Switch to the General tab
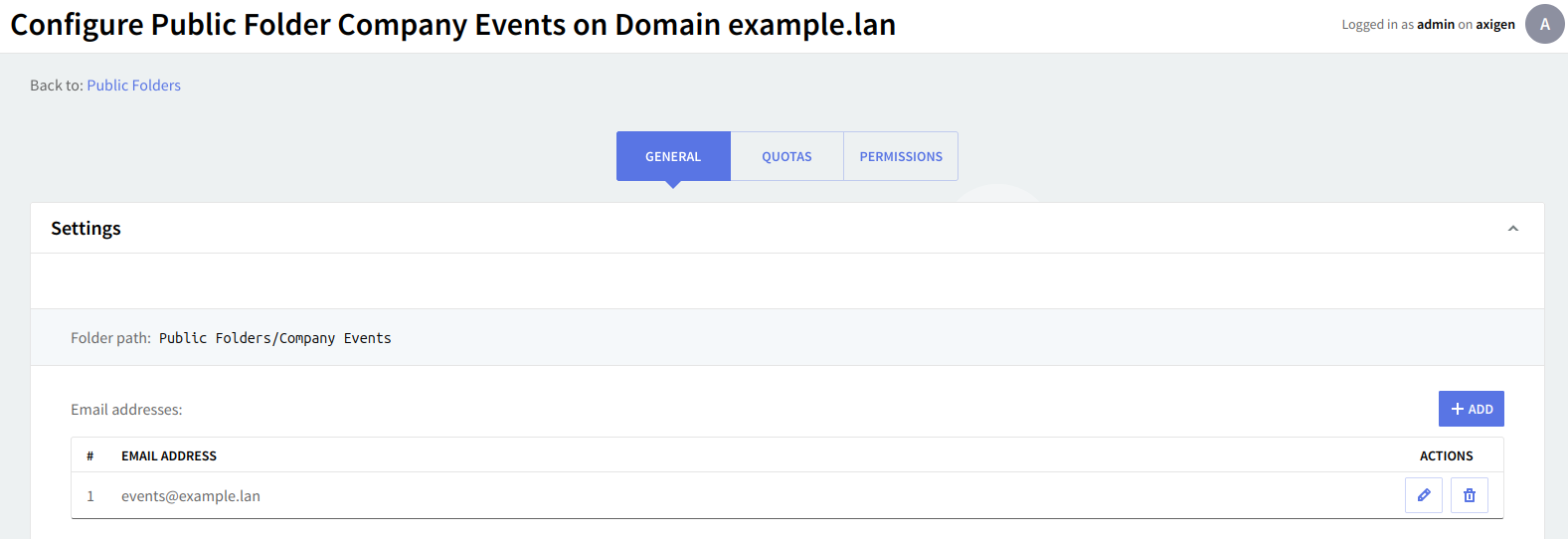Image resolution: width=1568 pixels, height=539 pixels. pyautogui.click(x=673, y=156)
